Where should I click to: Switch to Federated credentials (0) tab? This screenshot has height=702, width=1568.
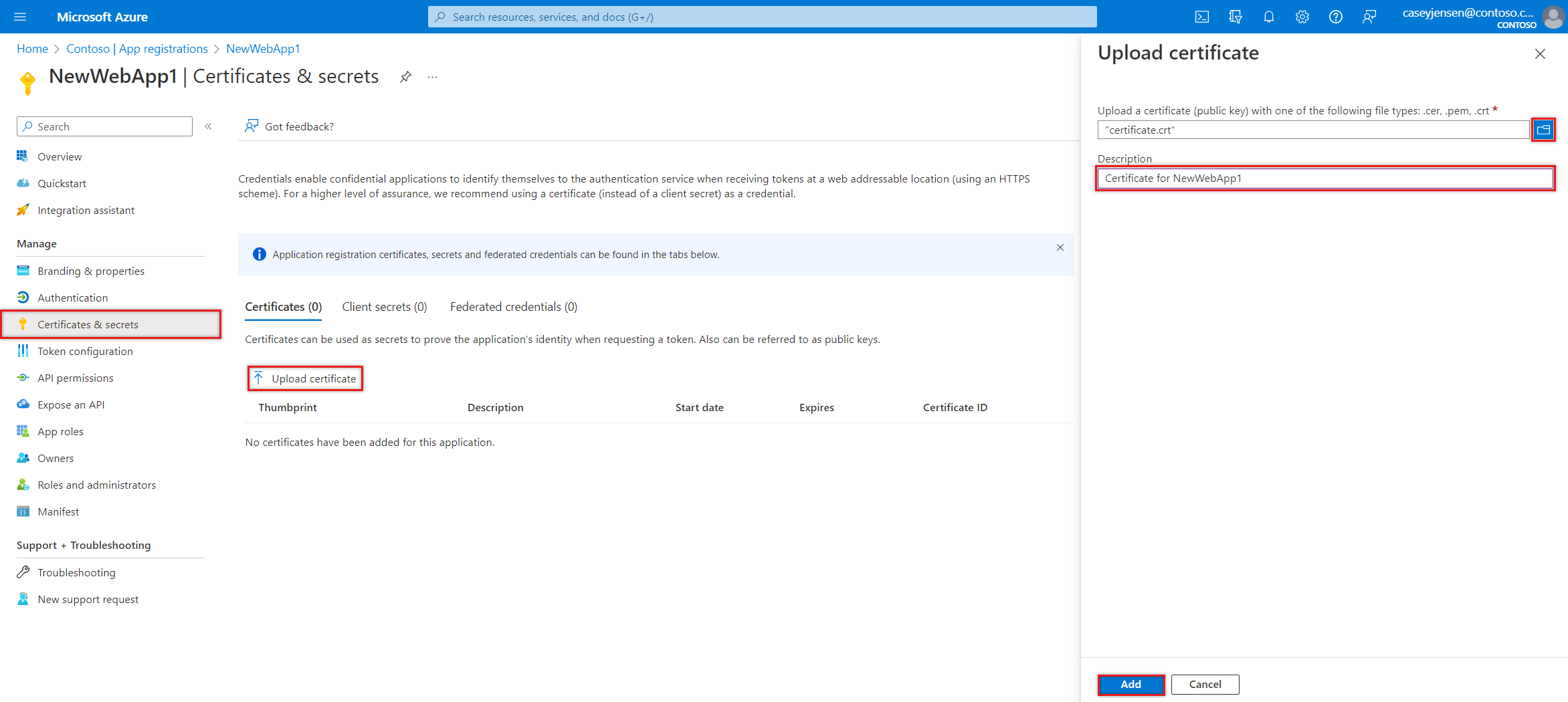[514, 307]
